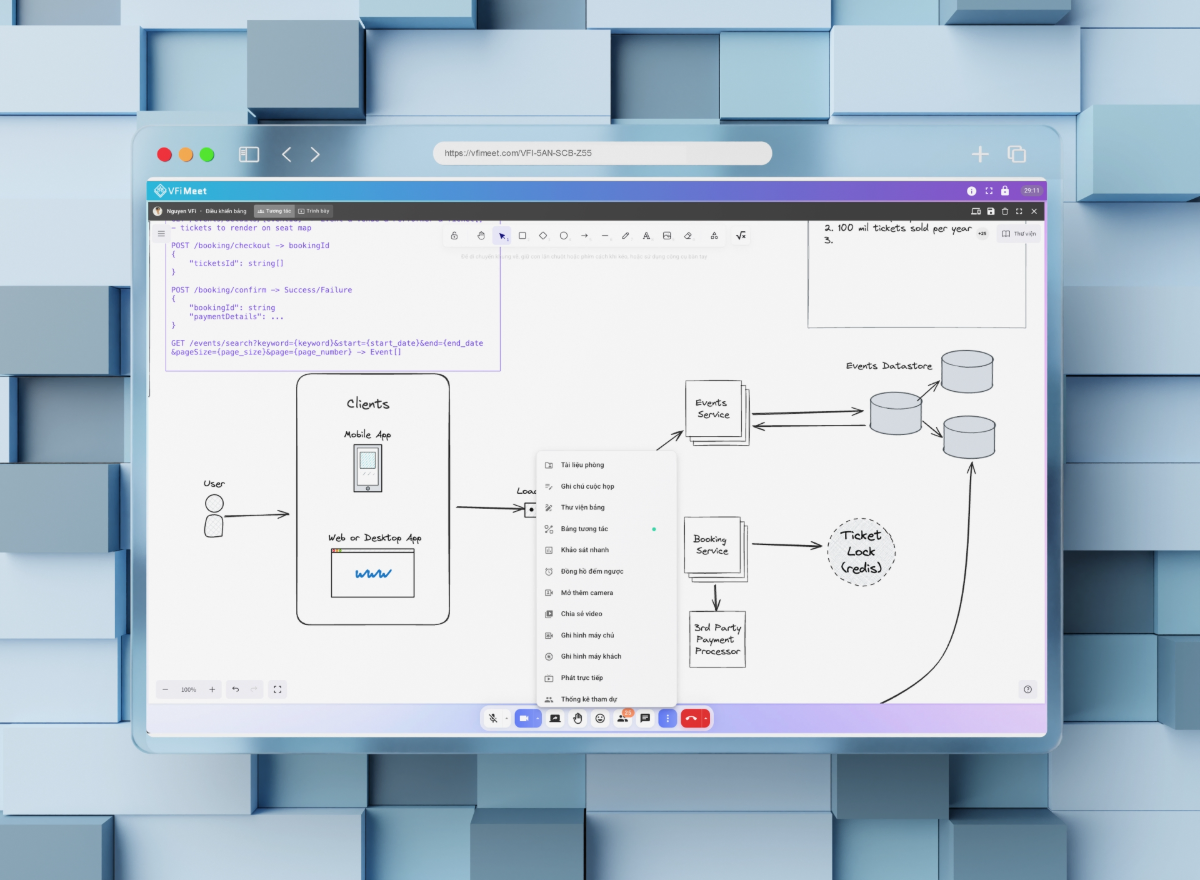Pick the Eraser tool
1200x880 pixels.
(x=688, y=235)
